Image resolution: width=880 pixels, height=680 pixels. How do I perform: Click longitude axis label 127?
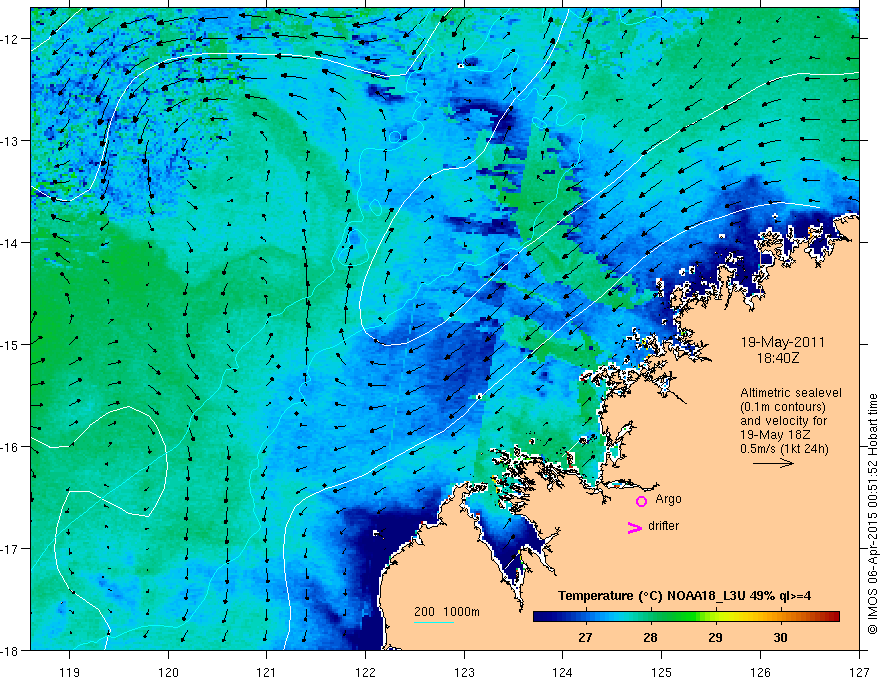pyautogui.click(x=859, y=672)
